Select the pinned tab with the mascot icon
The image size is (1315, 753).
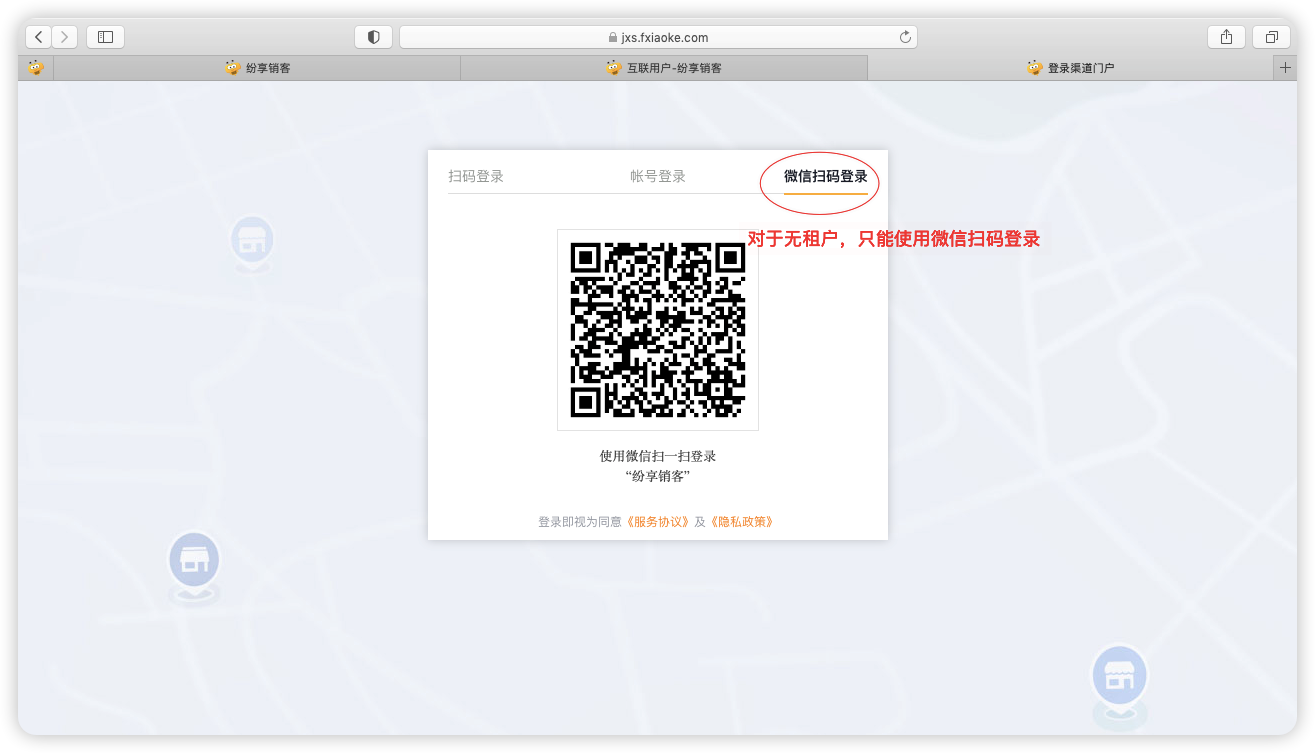tap(36, 68)
